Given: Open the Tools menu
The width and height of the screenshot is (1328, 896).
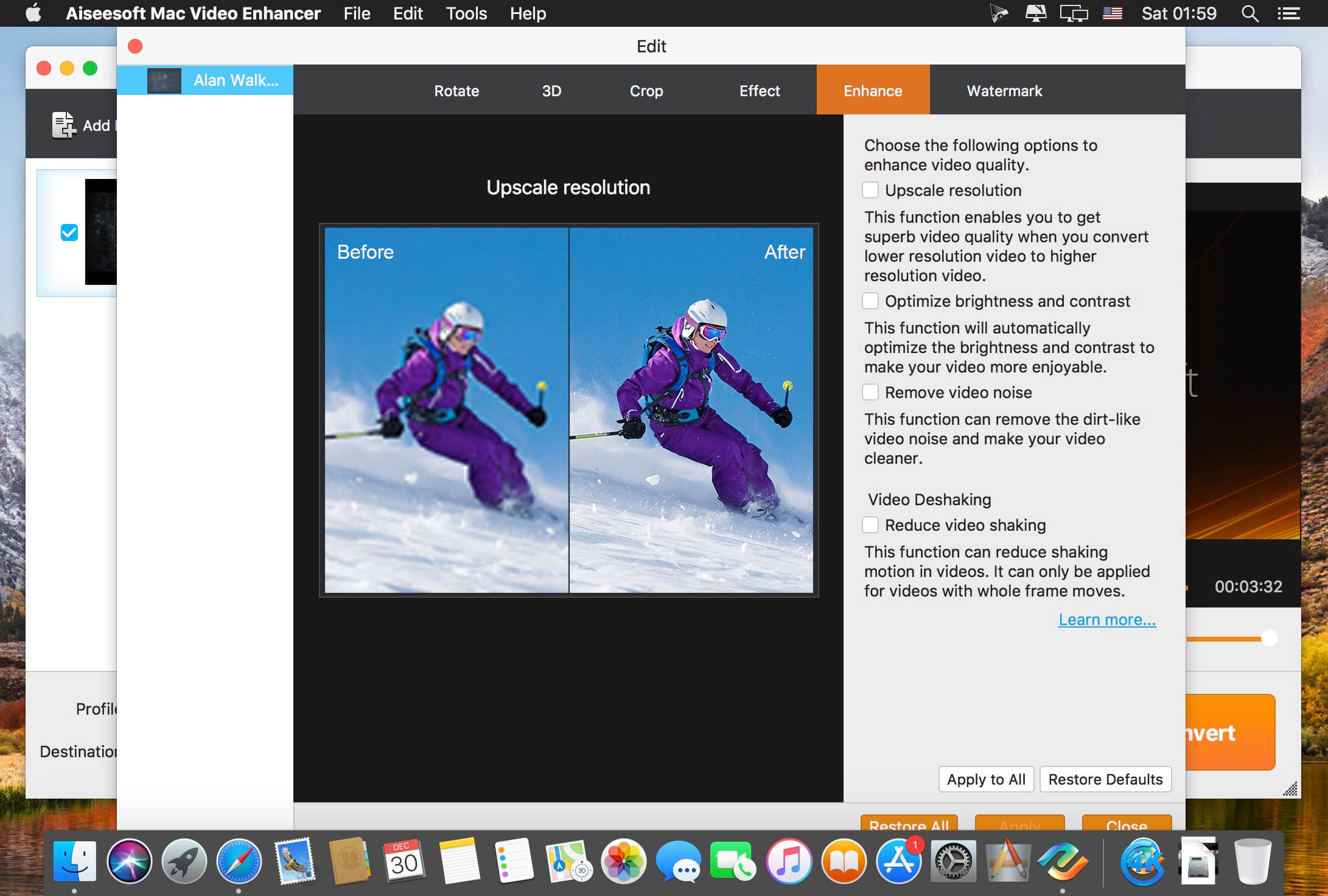Looking at the screenshot, I should click(x=466, y=13).
